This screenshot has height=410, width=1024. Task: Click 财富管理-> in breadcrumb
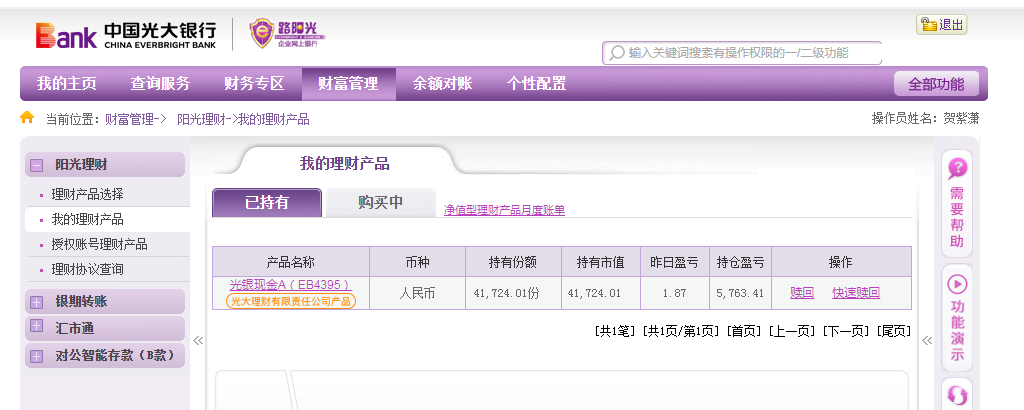coord(136,119)
